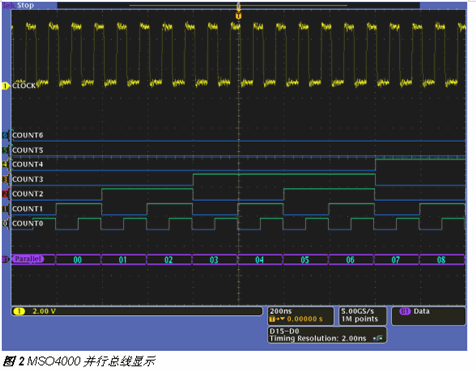Image resolution: width=476 pixels, height=371 pixels.
Task: Open the D15-D0 Timing Resolution readout
Action: (327, 335)
